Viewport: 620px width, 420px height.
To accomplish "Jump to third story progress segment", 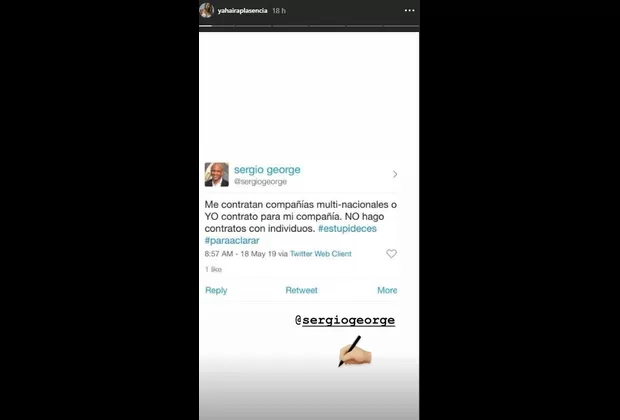I will click(x=290, y=26).
